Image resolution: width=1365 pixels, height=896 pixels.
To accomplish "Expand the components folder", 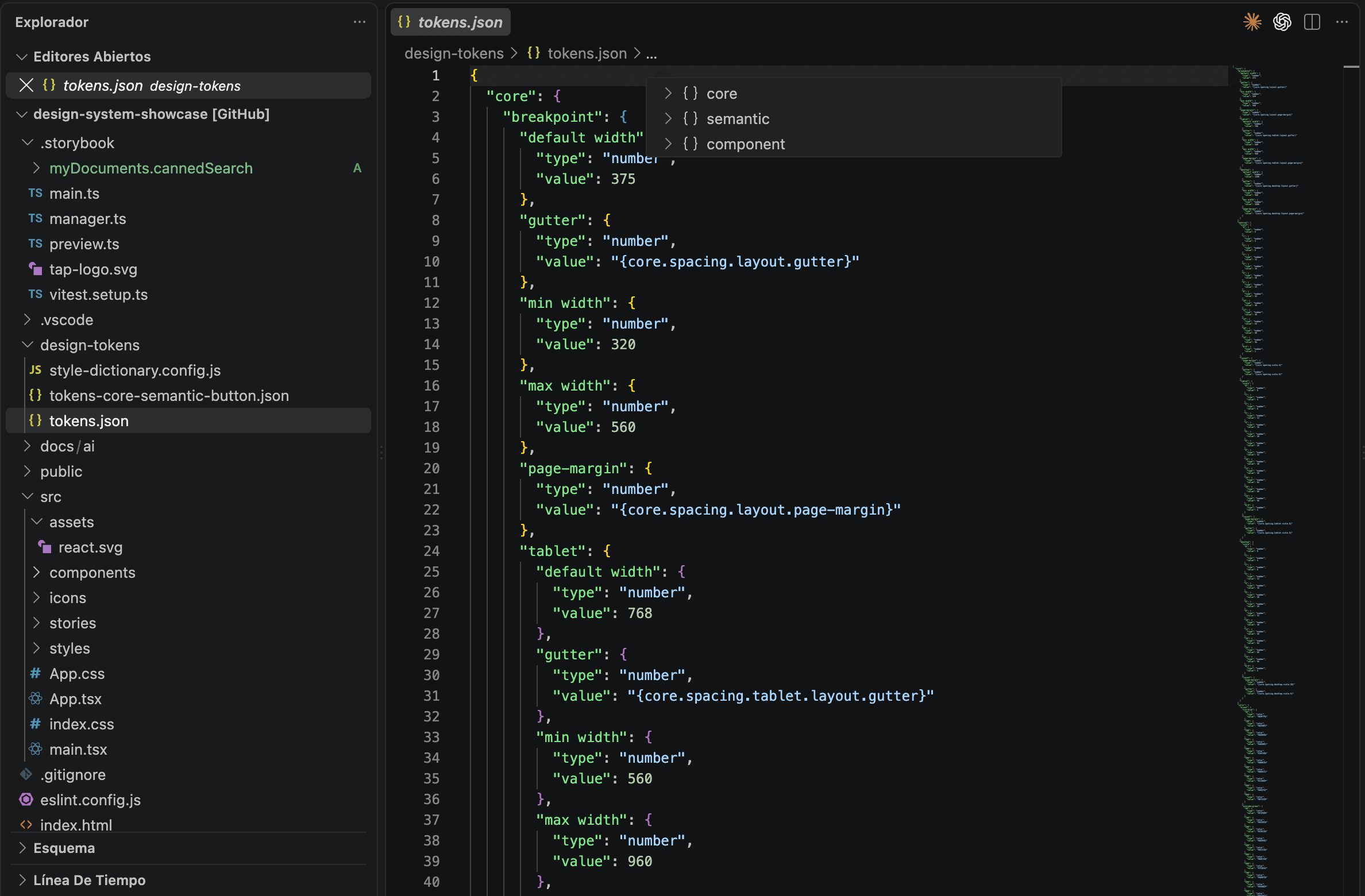I will [36, 572].
